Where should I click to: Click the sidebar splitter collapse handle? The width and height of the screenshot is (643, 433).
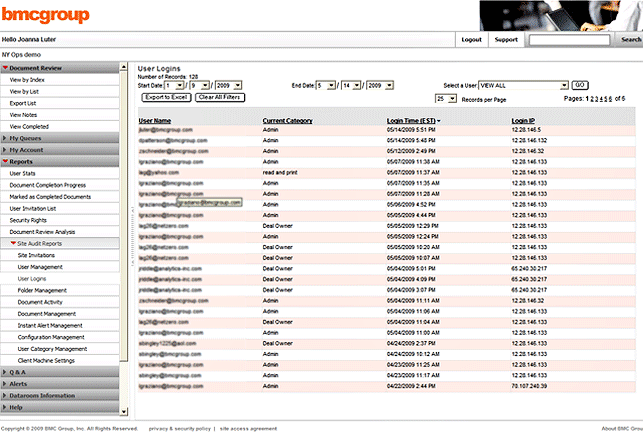pos(132,237)
